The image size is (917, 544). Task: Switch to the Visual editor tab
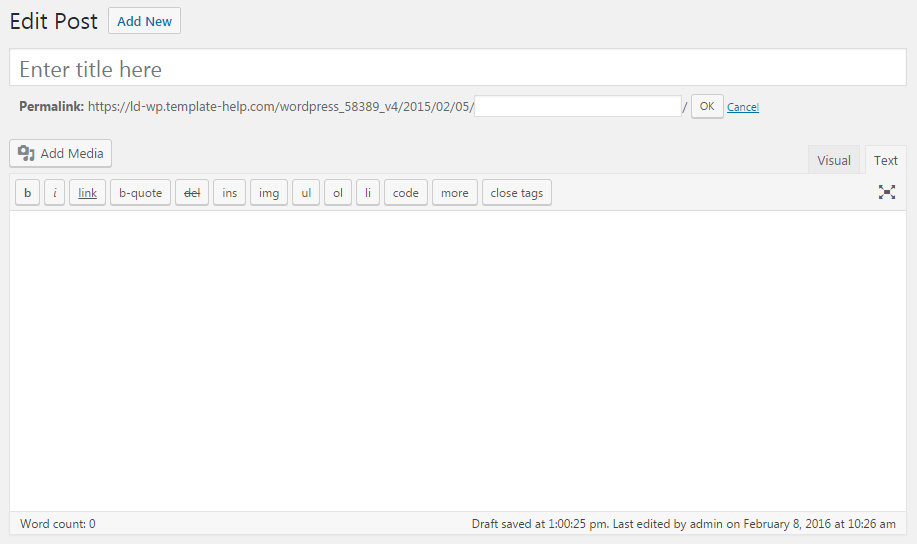coord(834,160)
